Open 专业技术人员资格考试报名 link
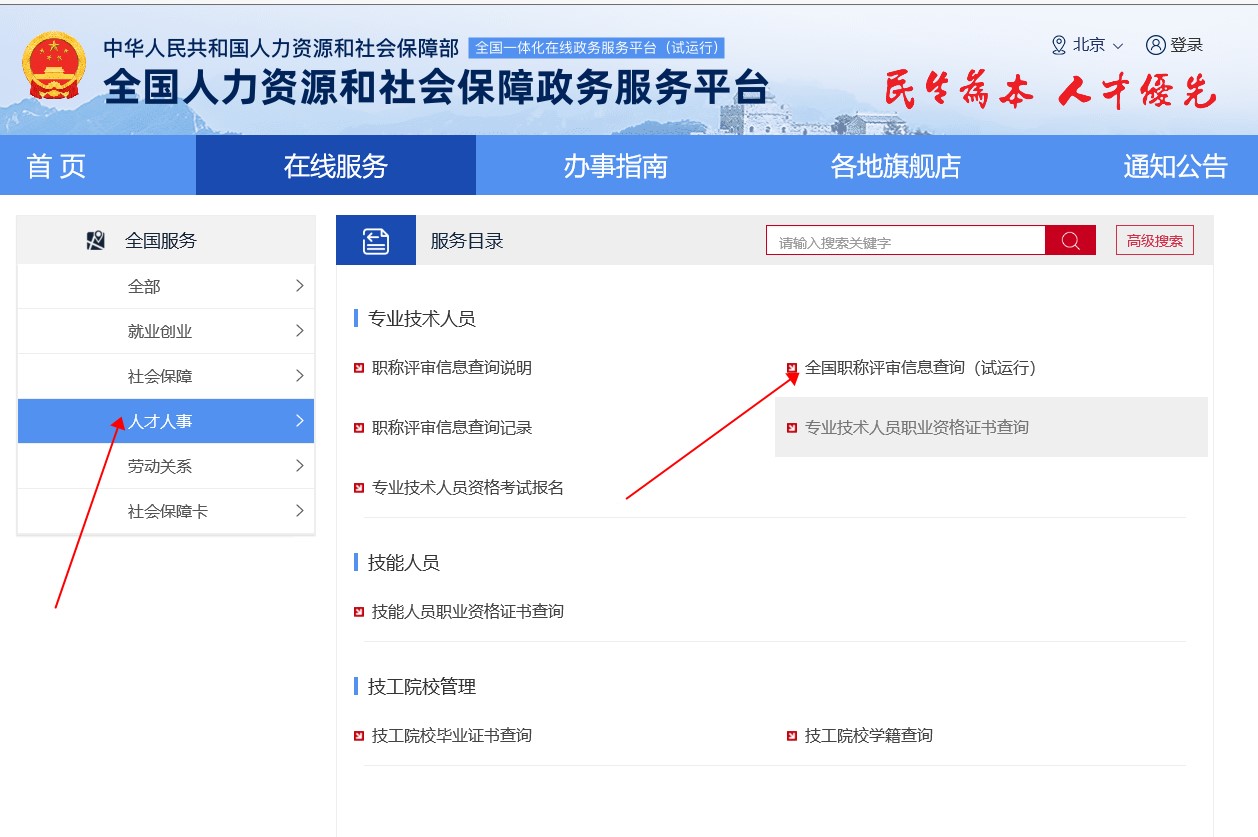Screen dimensions: 1258x837 pyautogui.click(x=468, y=488)
